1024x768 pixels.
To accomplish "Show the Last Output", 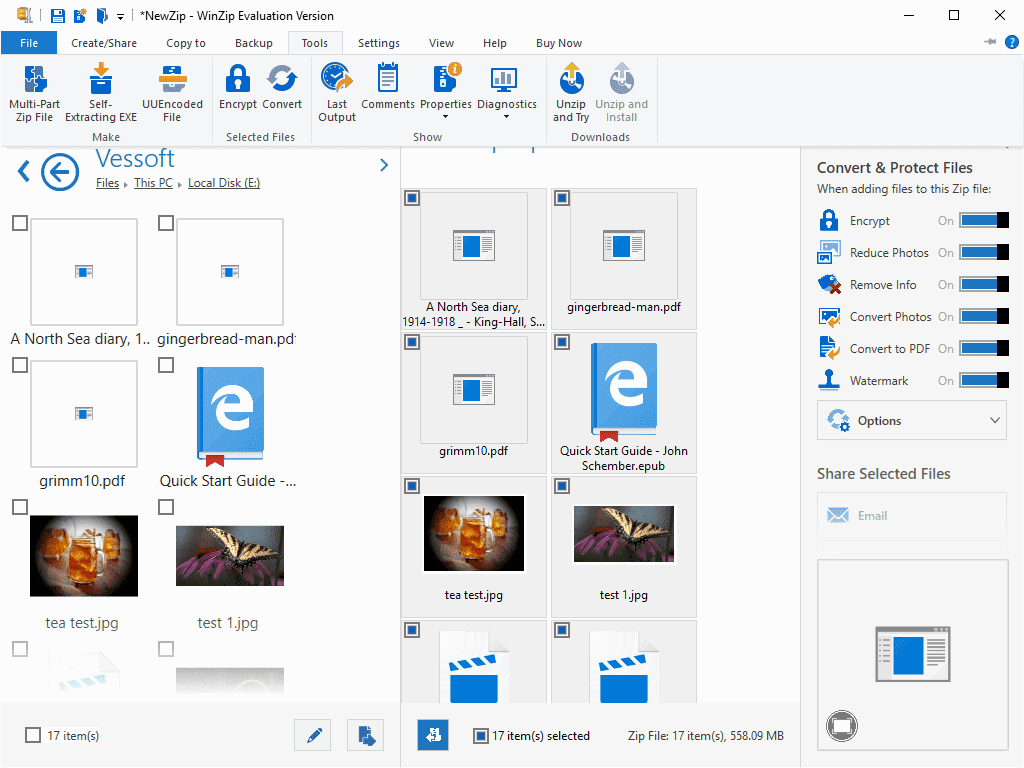I will [337, 93].
